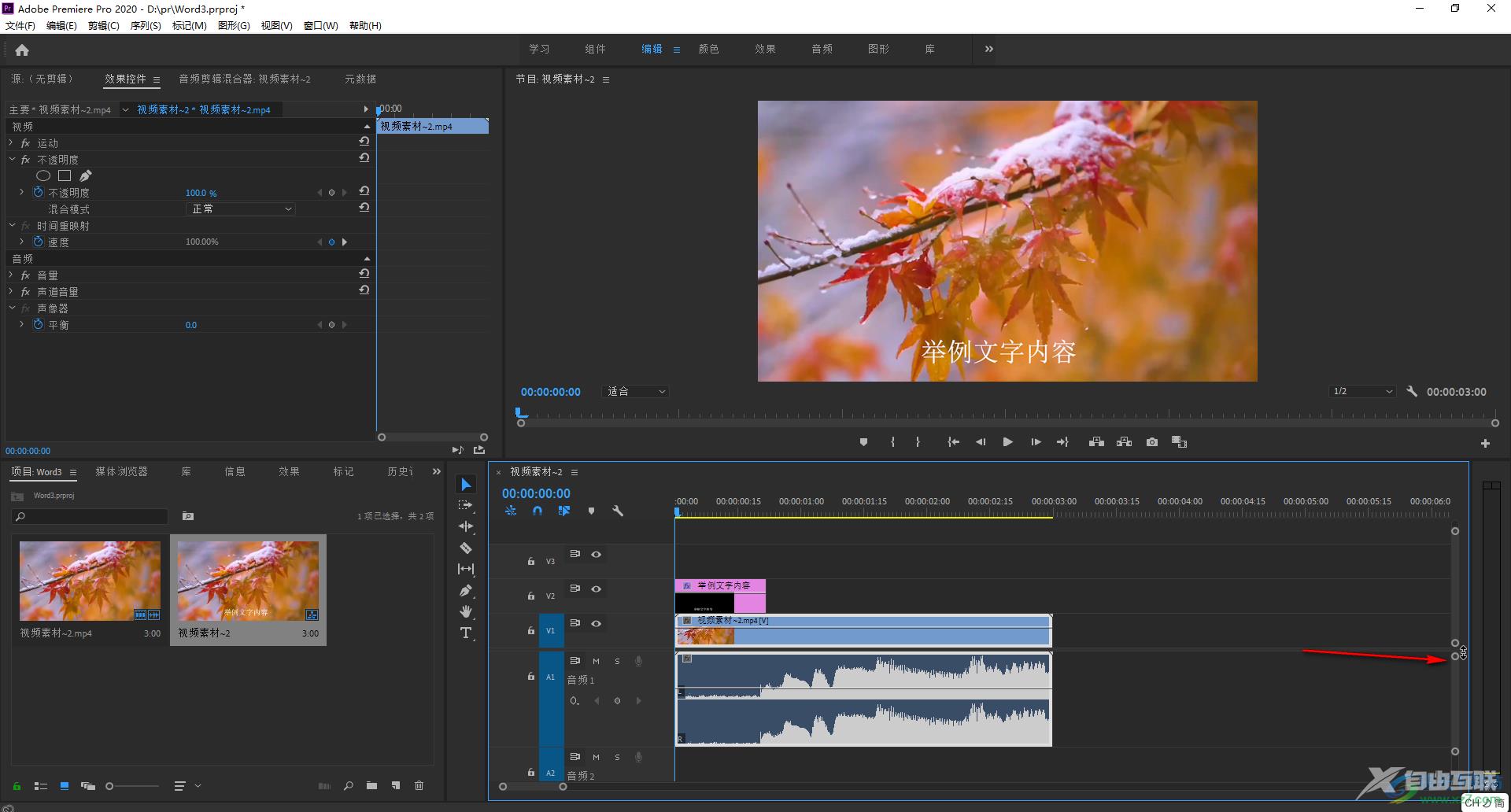The height and width of the screenshot is (812, 1511).
Task: Collapse the 不透明度 effect
Action: coord(11,159)
